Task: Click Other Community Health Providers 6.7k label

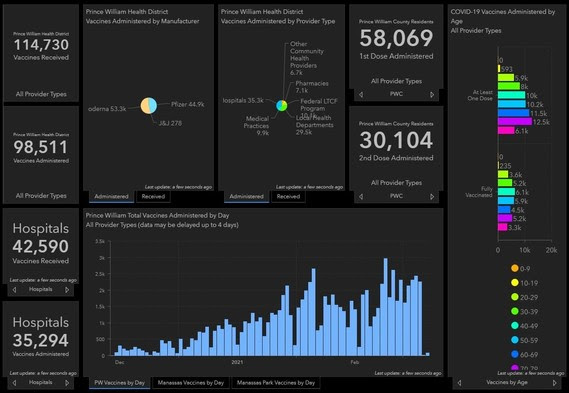Action: coord(307,58)
